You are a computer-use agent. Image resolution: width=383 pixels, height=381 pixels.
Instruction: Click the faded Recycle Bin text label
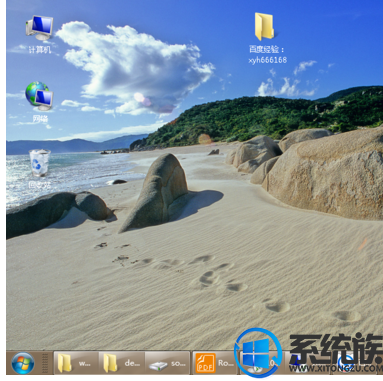coord(40,185)
